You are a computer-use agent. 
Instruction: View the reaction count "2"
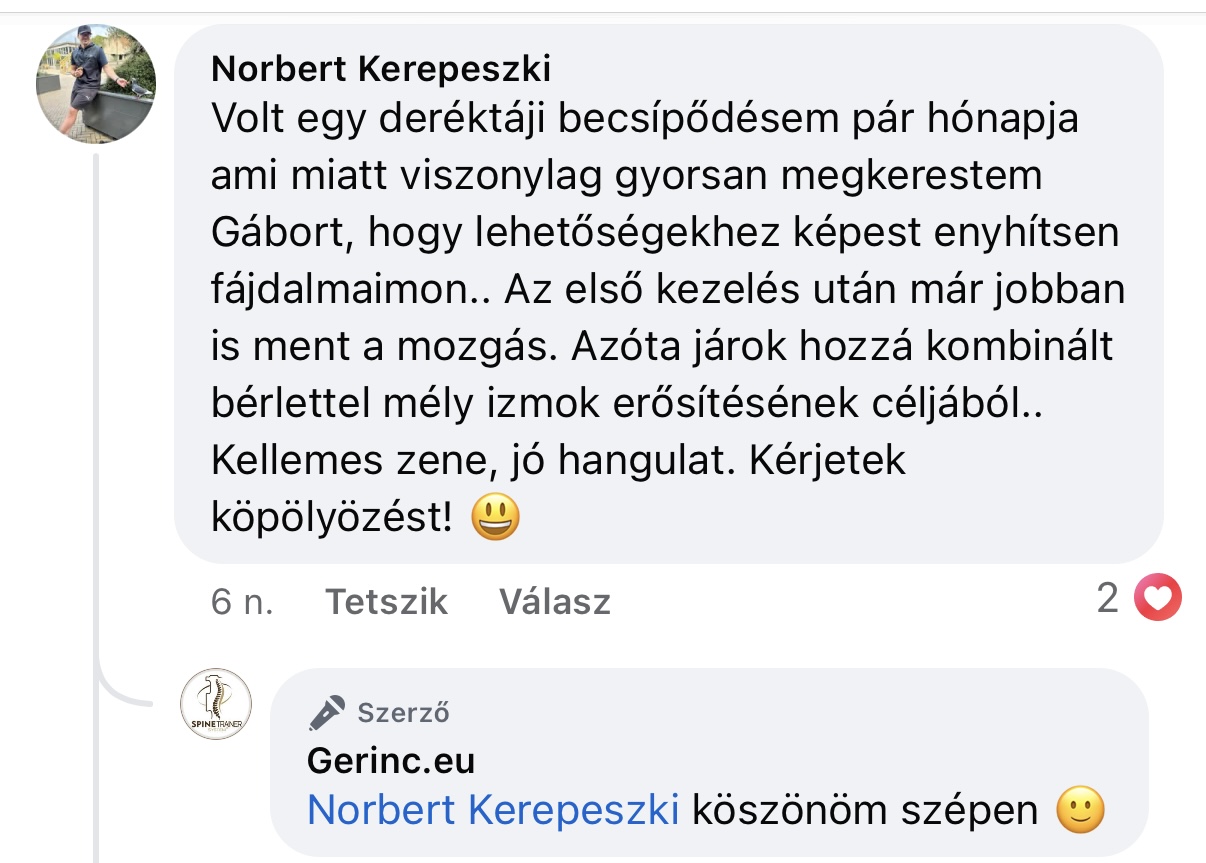(1107, 599)
